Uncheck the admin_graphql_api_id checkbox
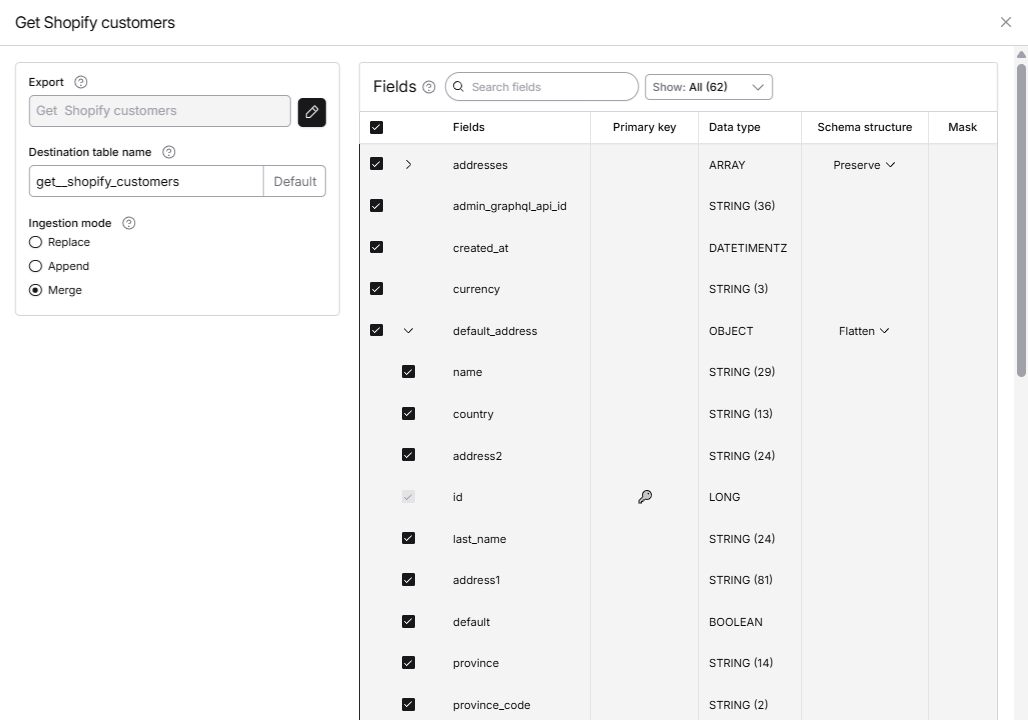Viewport: 1028px width, 720px height. pos(376,206)
